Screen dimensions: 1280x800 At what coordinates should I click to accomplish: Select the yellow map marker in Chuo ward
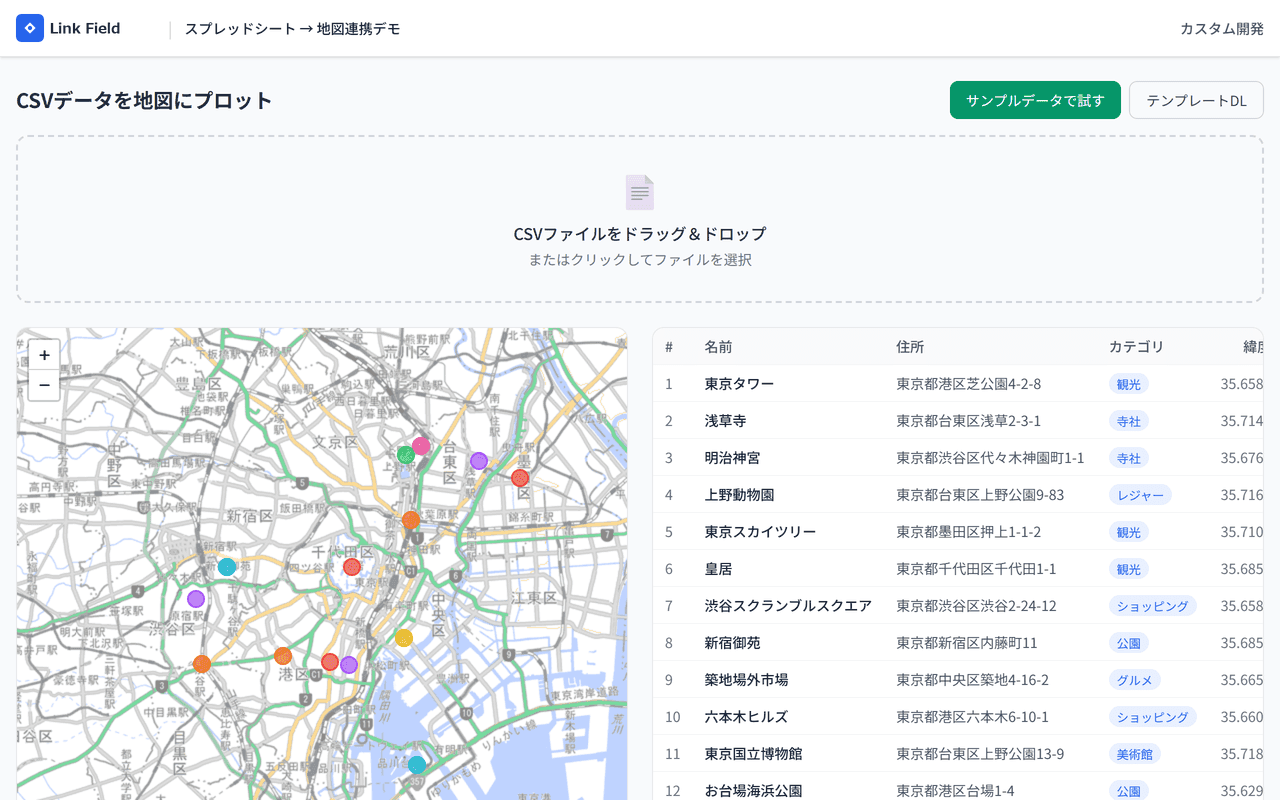pyautogui.click(x=404, y=638)
